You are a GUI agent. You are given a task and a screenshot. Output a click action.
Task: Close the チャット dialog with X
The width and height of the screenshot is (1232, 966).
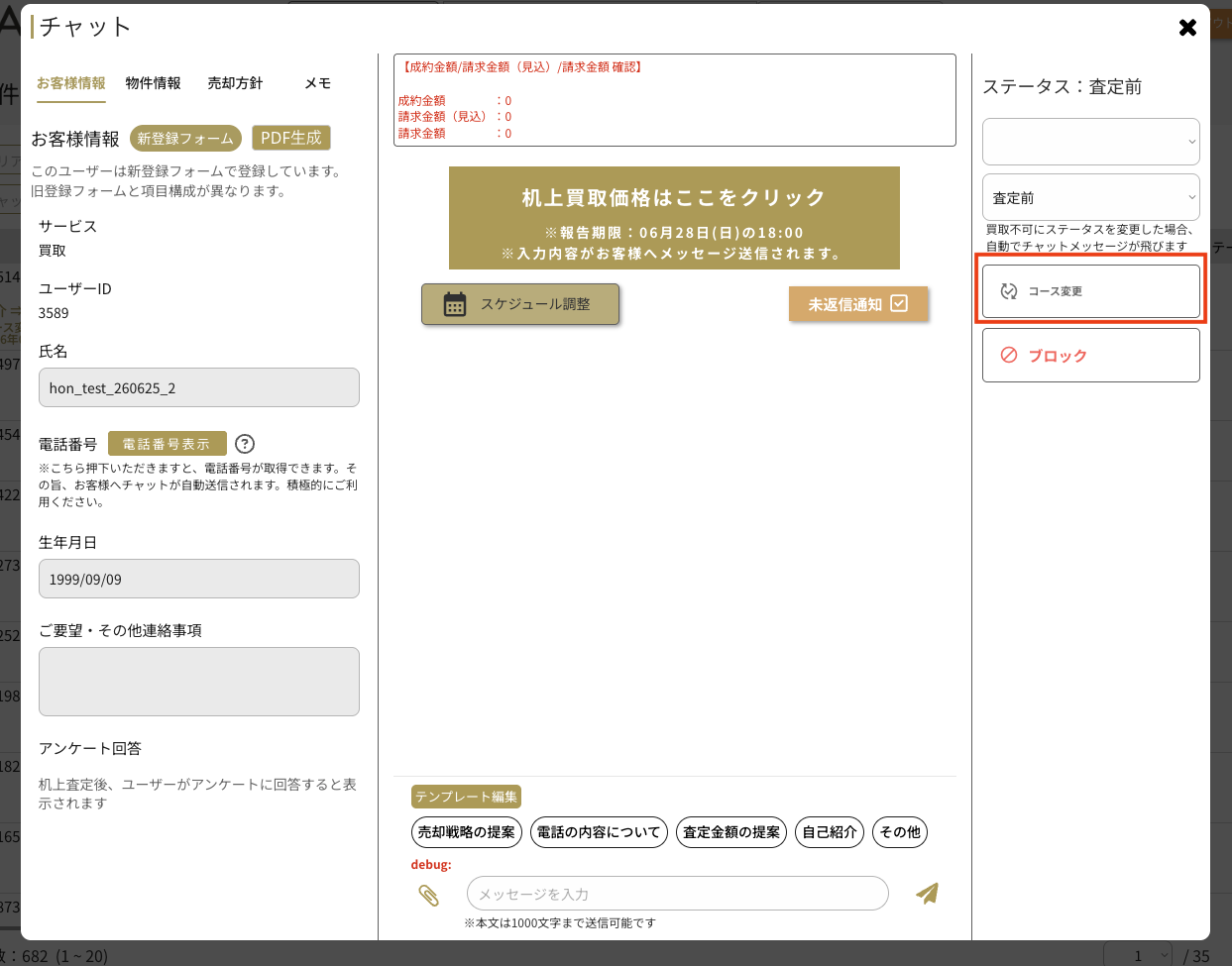click(x=1187, y=28)
